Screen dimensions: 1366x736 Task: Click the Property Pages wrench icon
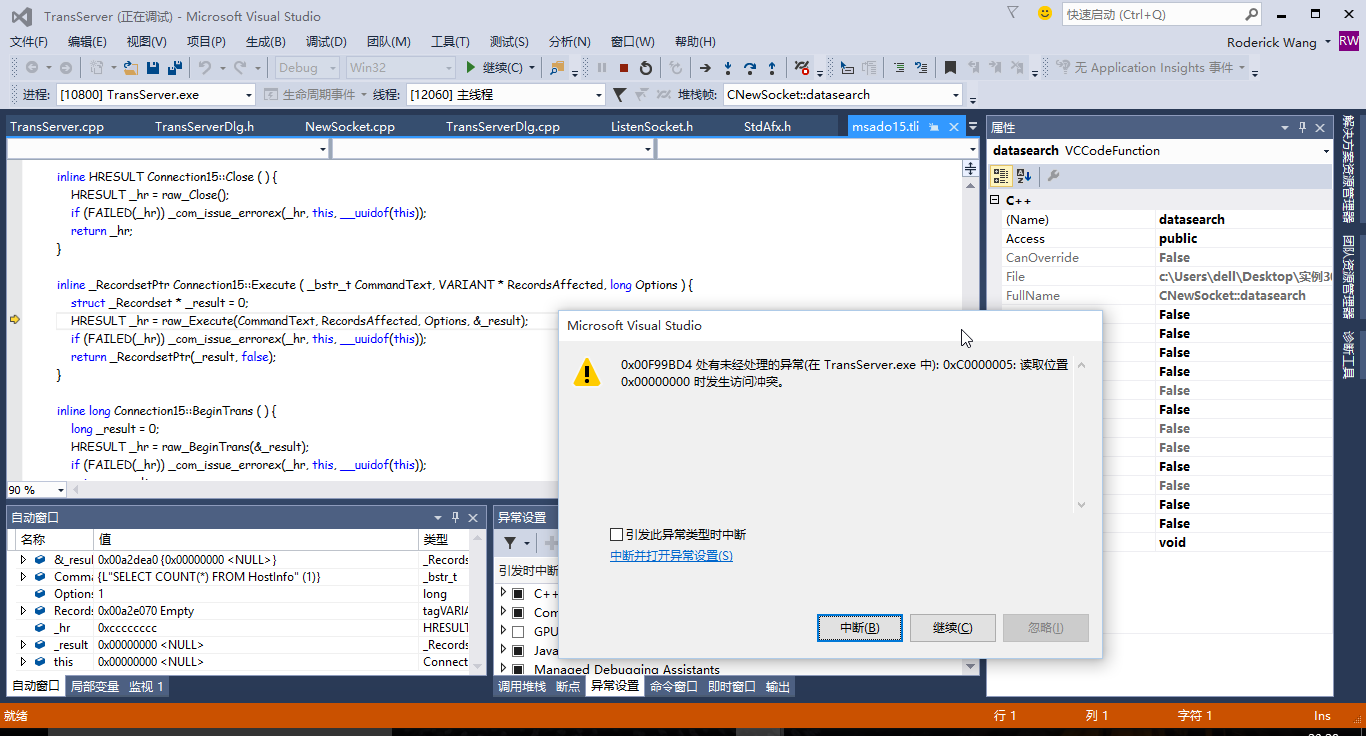1053,176
